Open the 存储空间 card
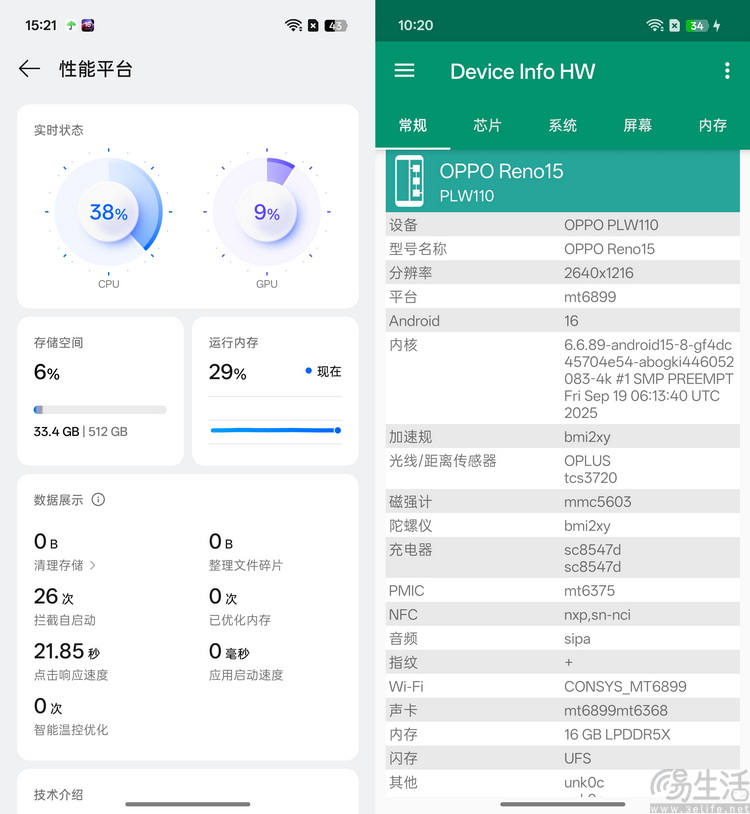 click(100, 391)
